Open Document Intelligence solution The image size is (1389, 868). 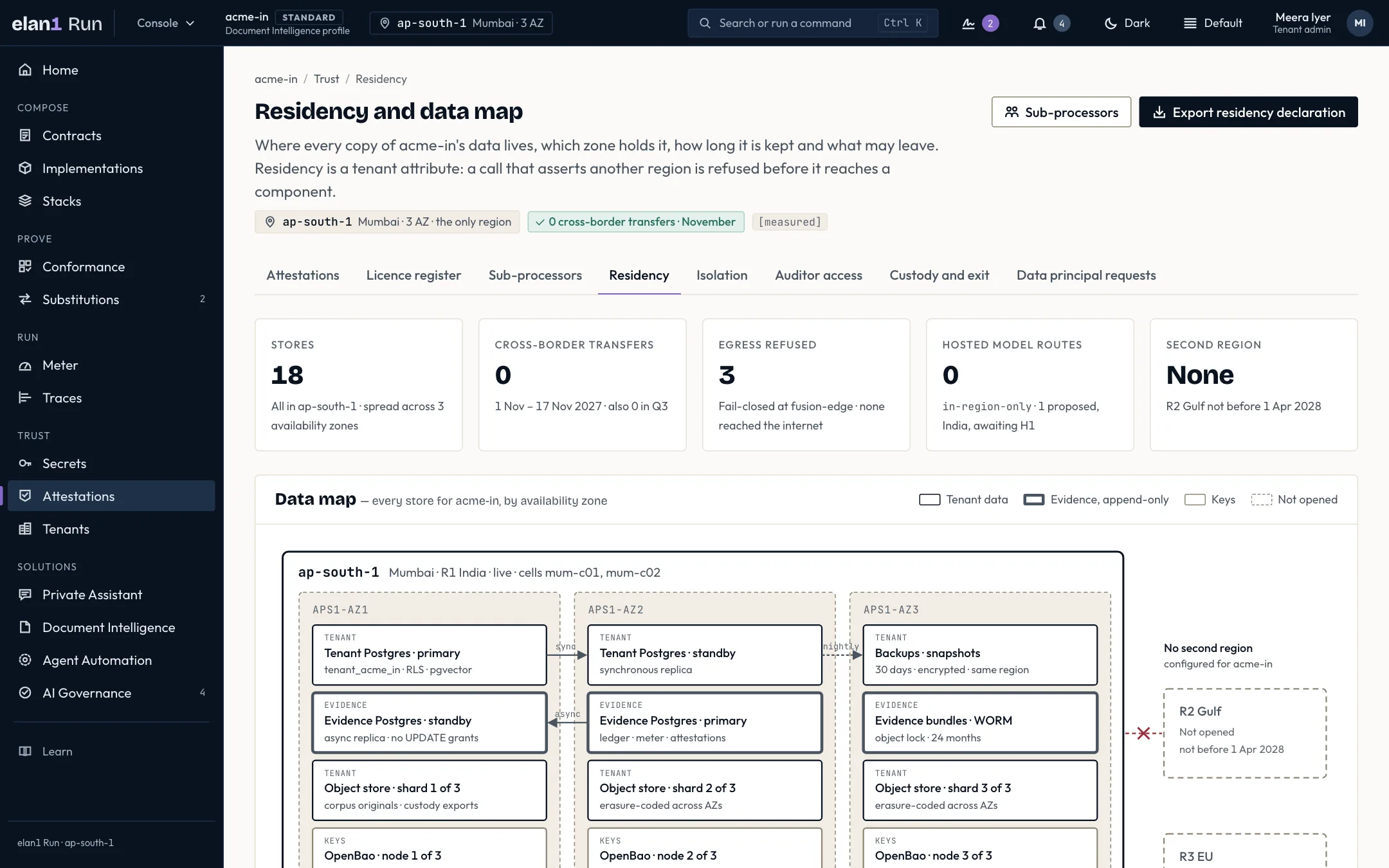(111, 628)
